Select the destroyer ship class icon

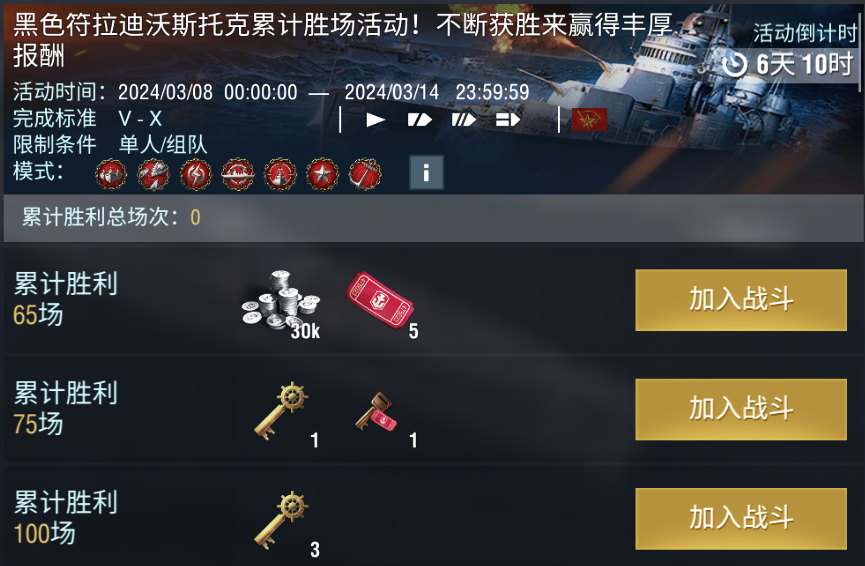pyautogui.click(x=376, y=120)
